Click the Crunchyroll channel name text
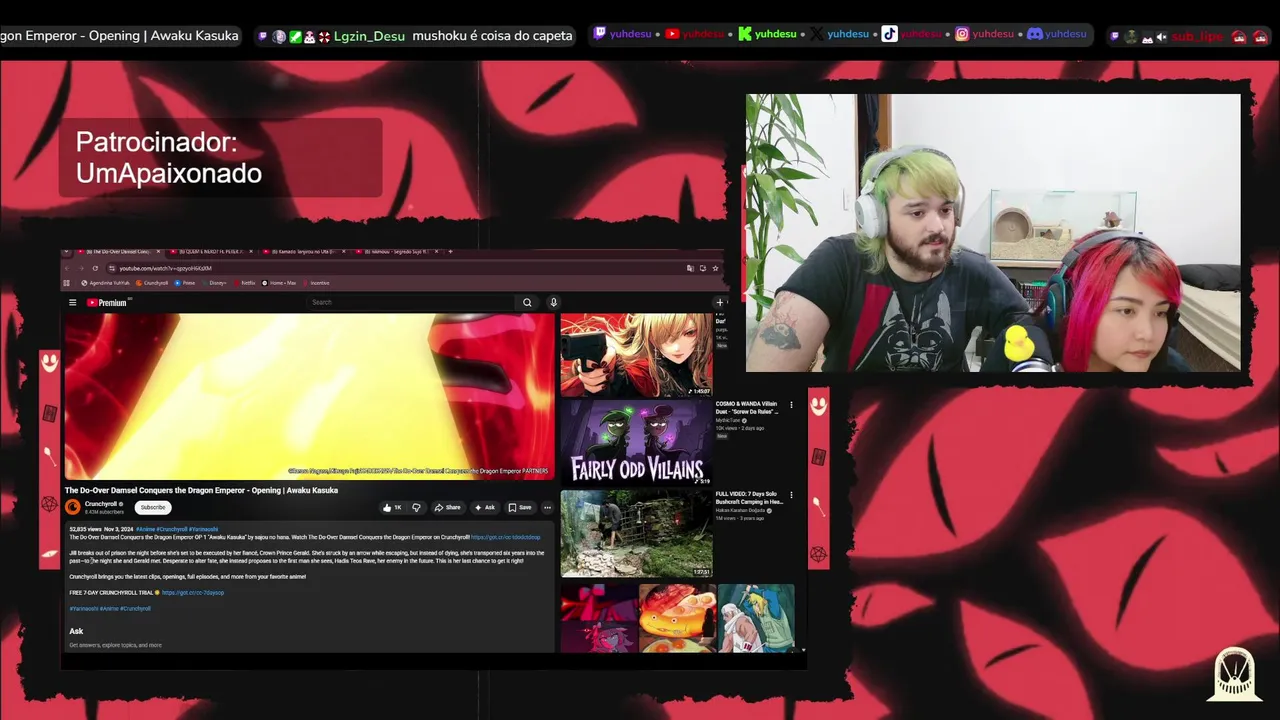 tap(101, 503)
